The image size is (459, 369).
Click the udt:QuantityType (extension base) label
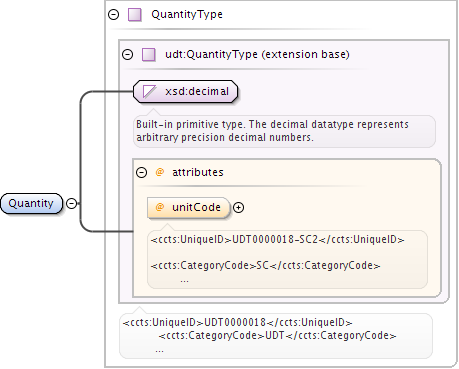[x=257, y=54]
